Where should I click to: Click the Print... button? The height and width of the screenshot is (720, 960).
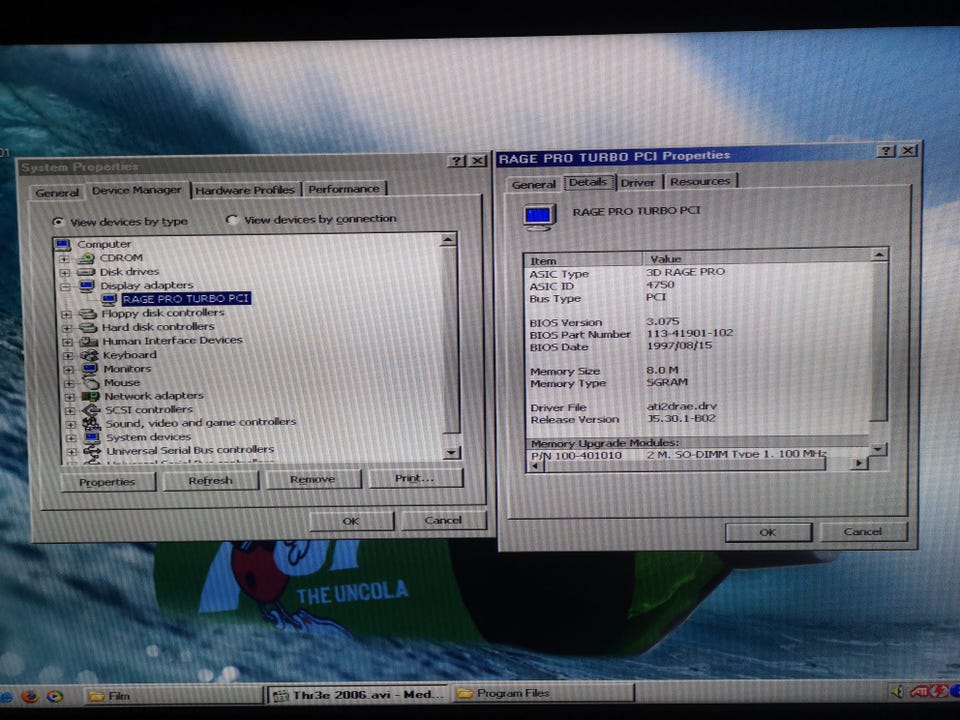[415, 478]
